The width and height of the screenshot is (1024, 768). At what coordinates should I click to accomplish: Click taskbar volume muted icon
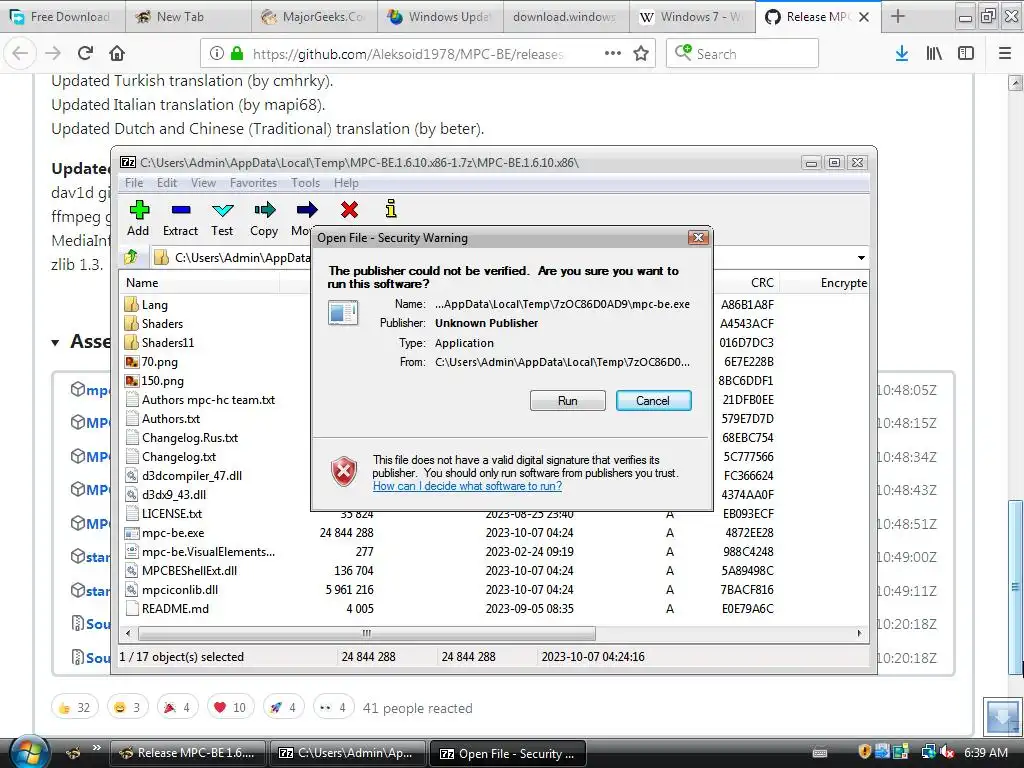point(947,752)
